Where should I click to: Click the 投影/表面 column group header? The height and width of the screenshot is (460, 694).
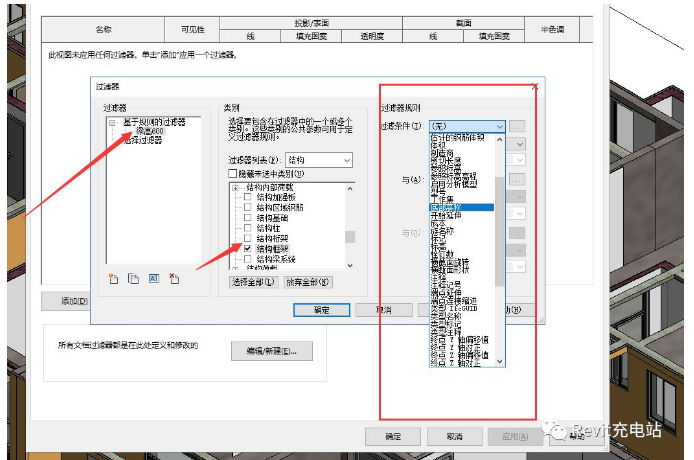311,23
